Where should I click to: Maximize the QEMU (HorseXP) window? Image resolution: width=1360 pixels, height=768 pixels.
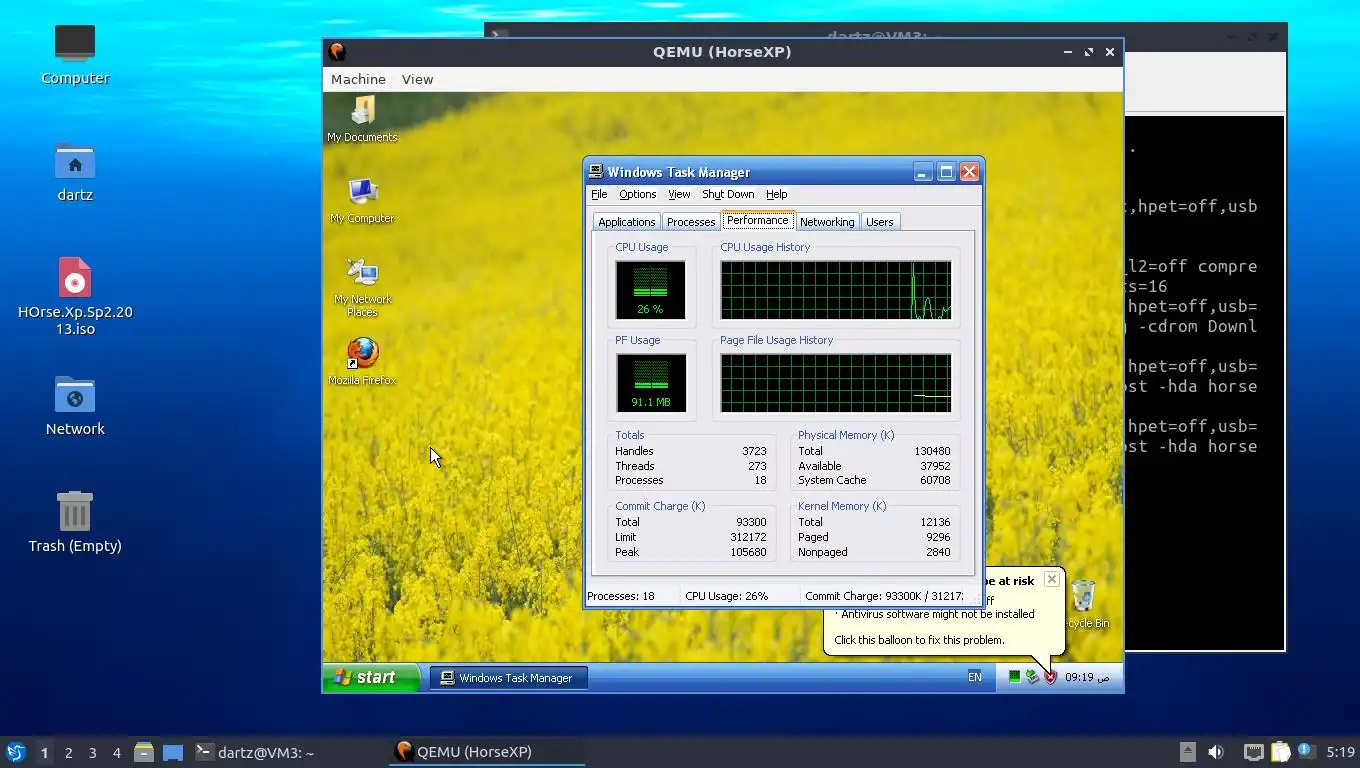pyautogui.click(x=1089, y=52)
